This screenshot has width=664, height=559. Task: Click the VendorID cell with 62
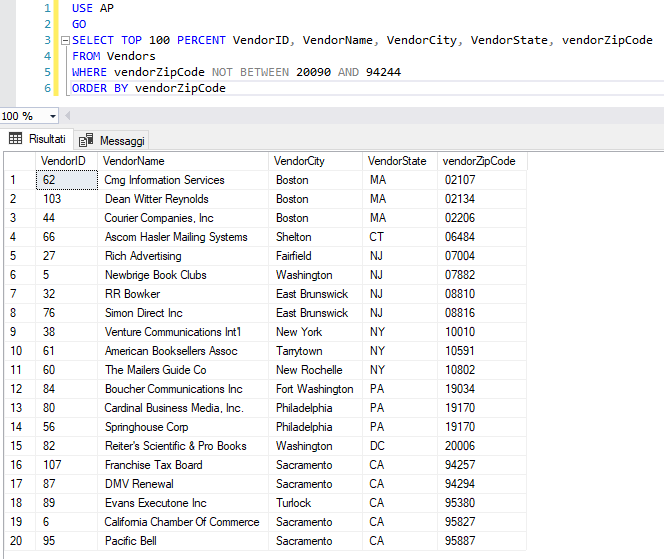tap(67, 180)
